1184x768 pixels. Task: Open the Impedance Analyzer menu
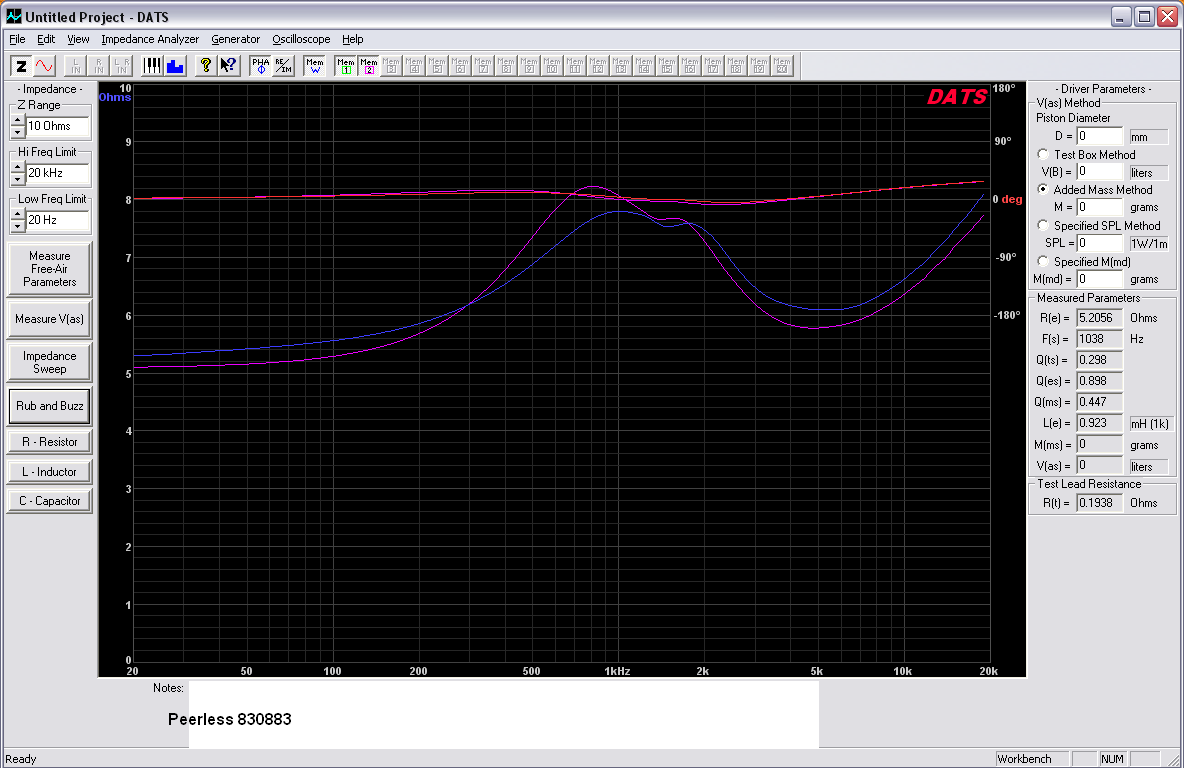[x=150, y=39]
